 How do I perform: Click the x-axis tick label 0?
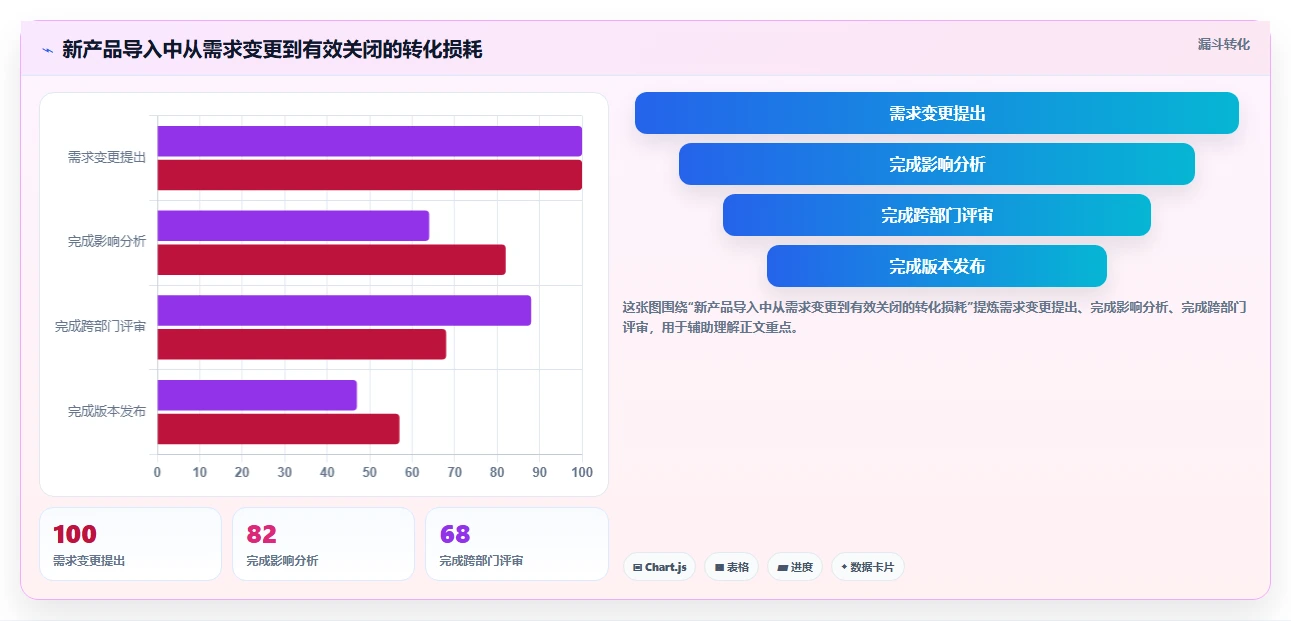click(x=157, y=472)
